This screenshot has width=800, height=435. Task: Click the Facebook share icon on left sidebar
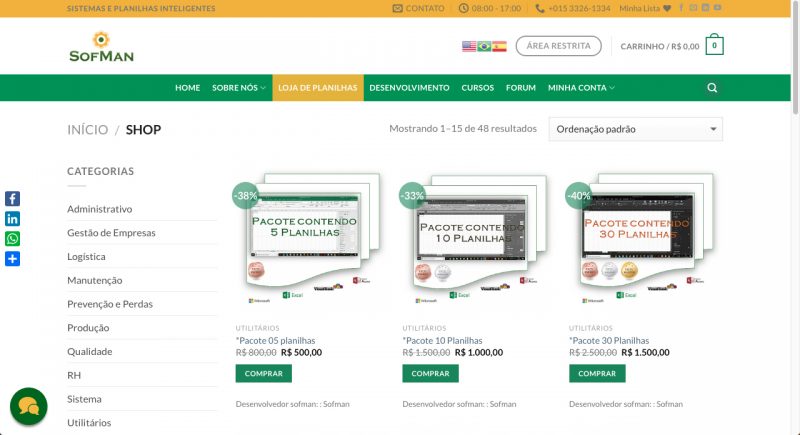click(12, 198)
